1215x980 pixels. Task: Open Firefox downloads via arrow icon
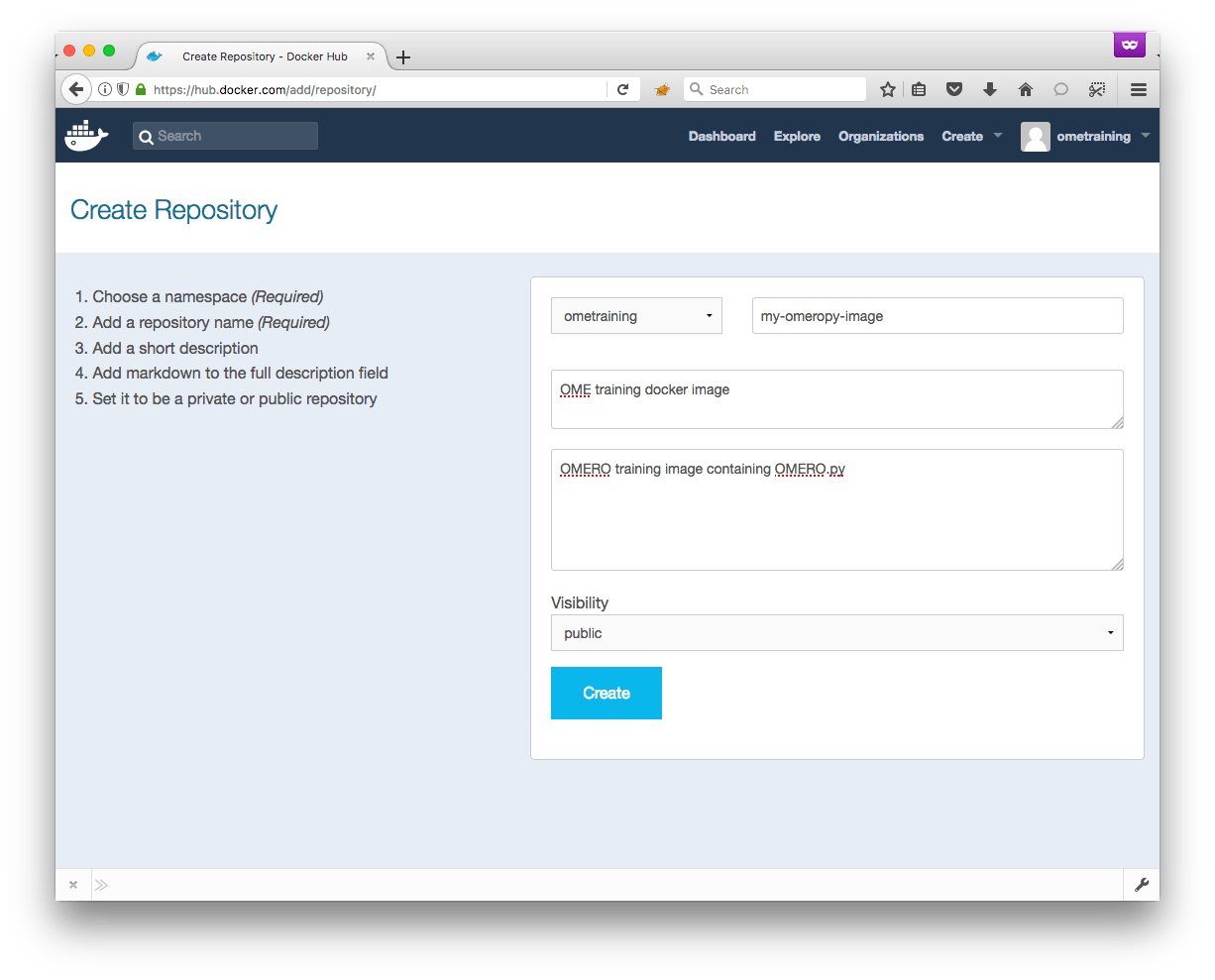[990, 89]
